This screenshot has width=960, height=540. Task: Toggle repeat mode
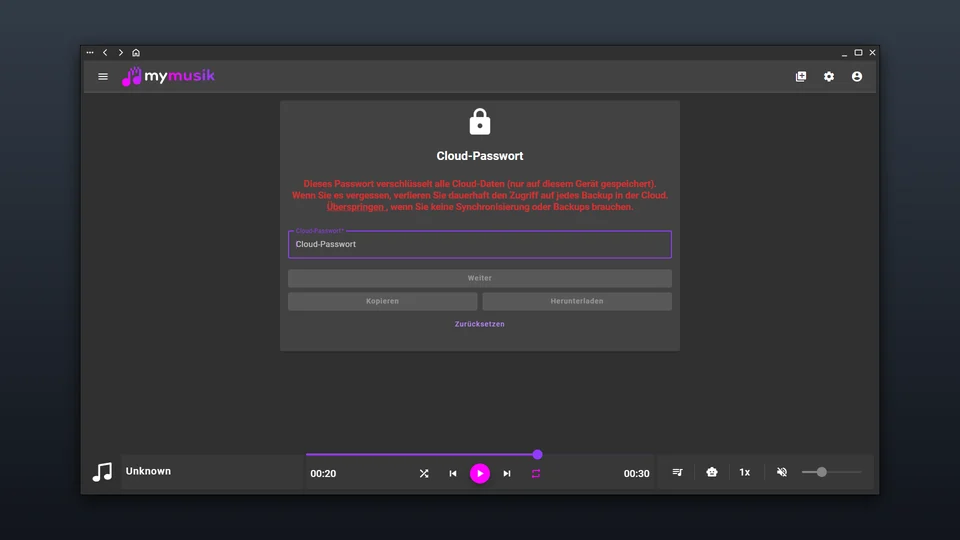coord(536,473)
